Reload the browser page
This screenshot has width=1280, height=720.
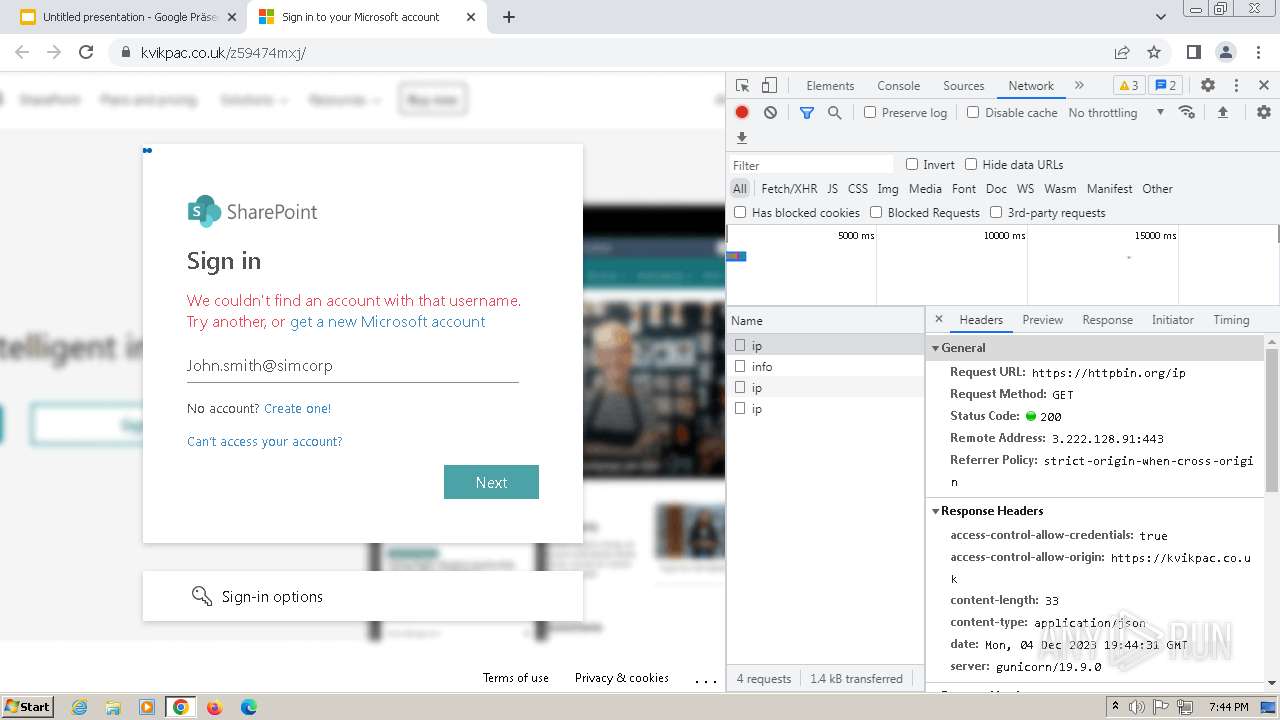[86, 52]
